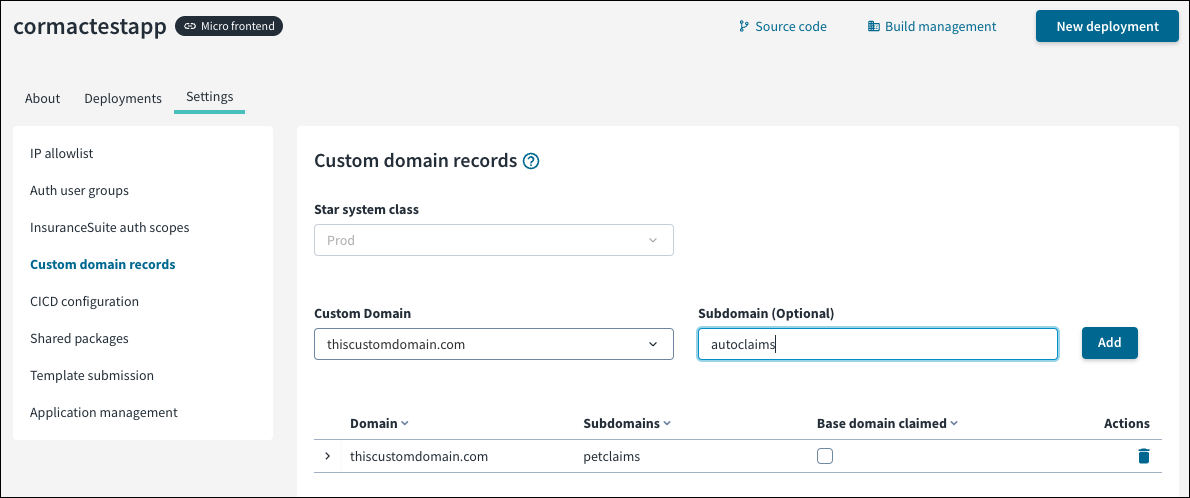Switch to the About tab

click(x=42, y=98)
